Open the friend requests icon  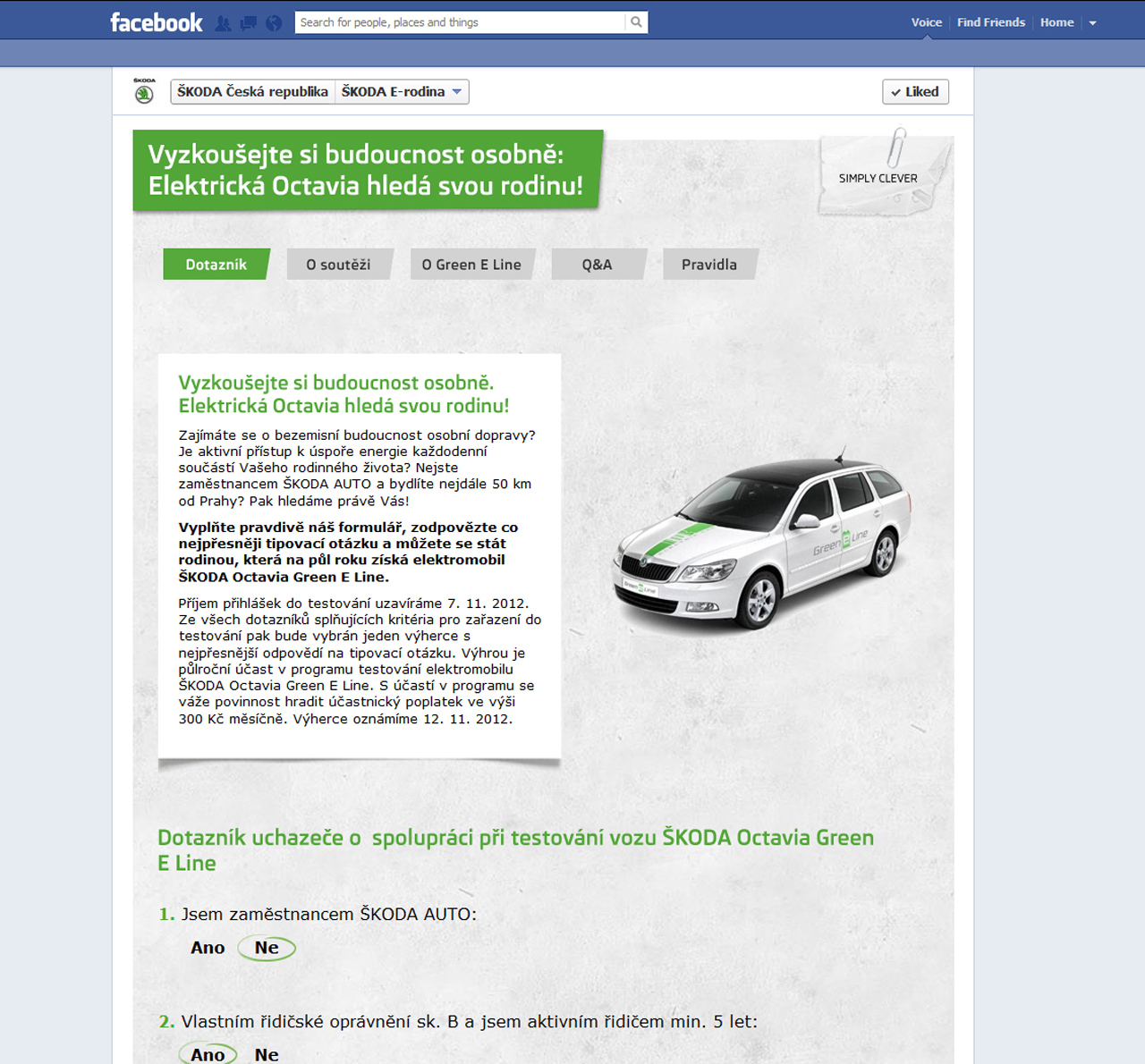tap(224, 22)
